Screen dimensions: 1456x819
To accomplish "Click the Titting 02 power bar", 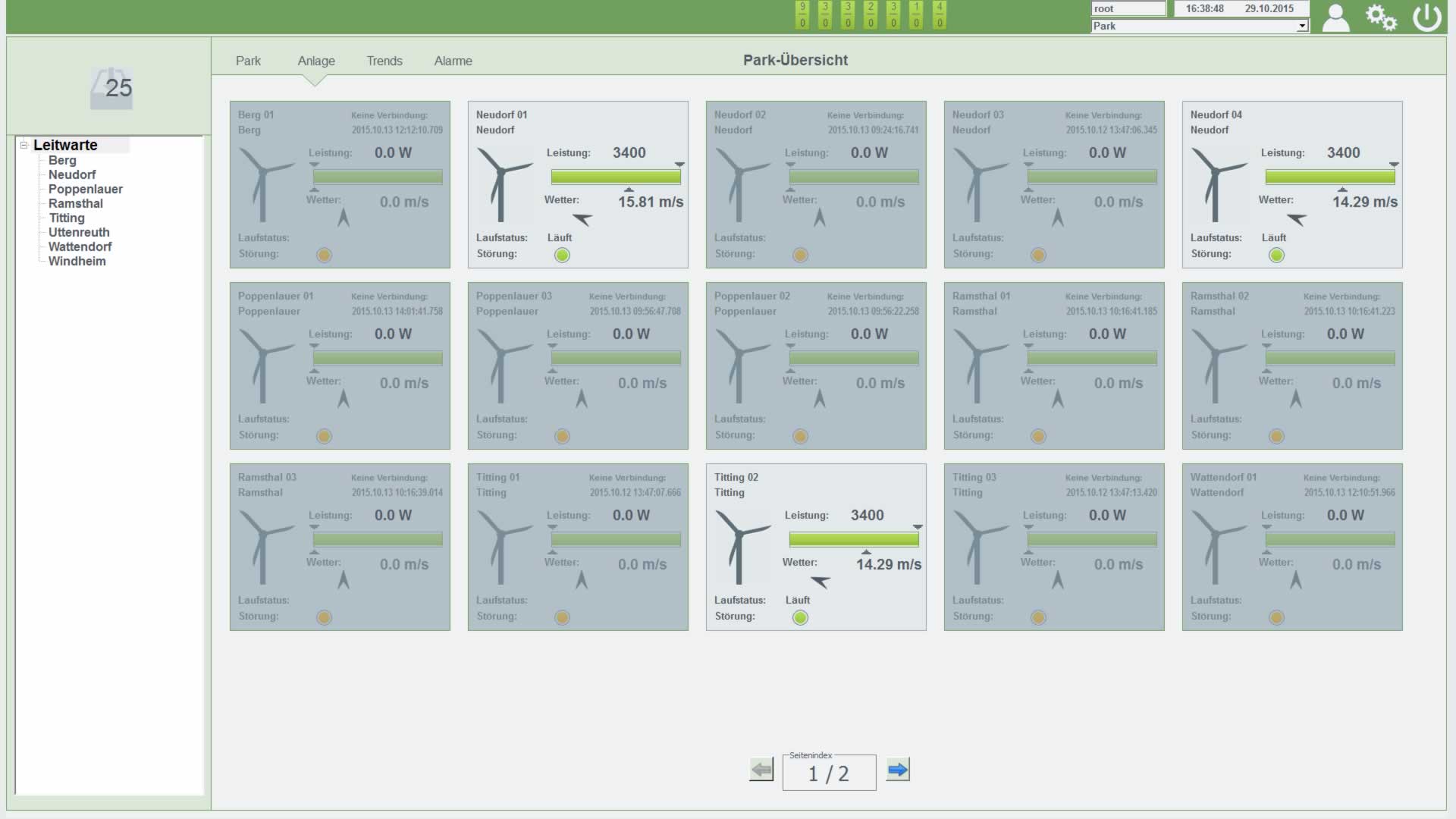I will (854, 539).
